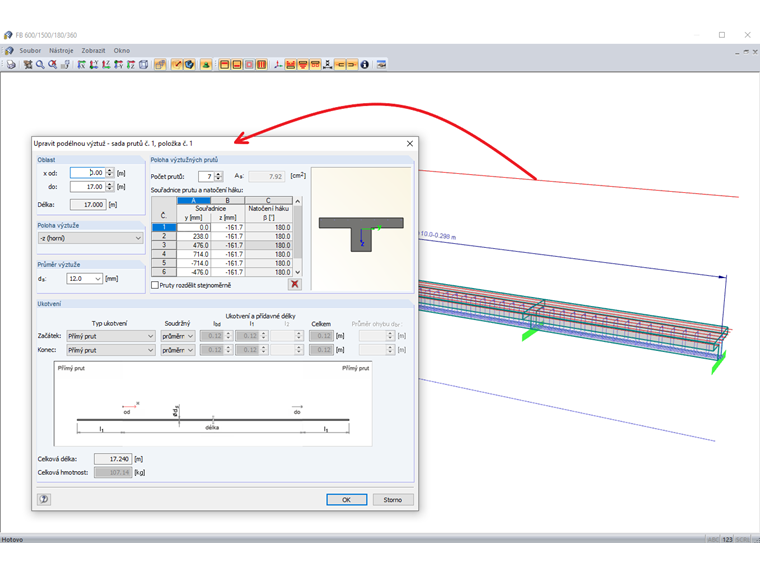Click the Délka field showing 17.000

point(88,205)
